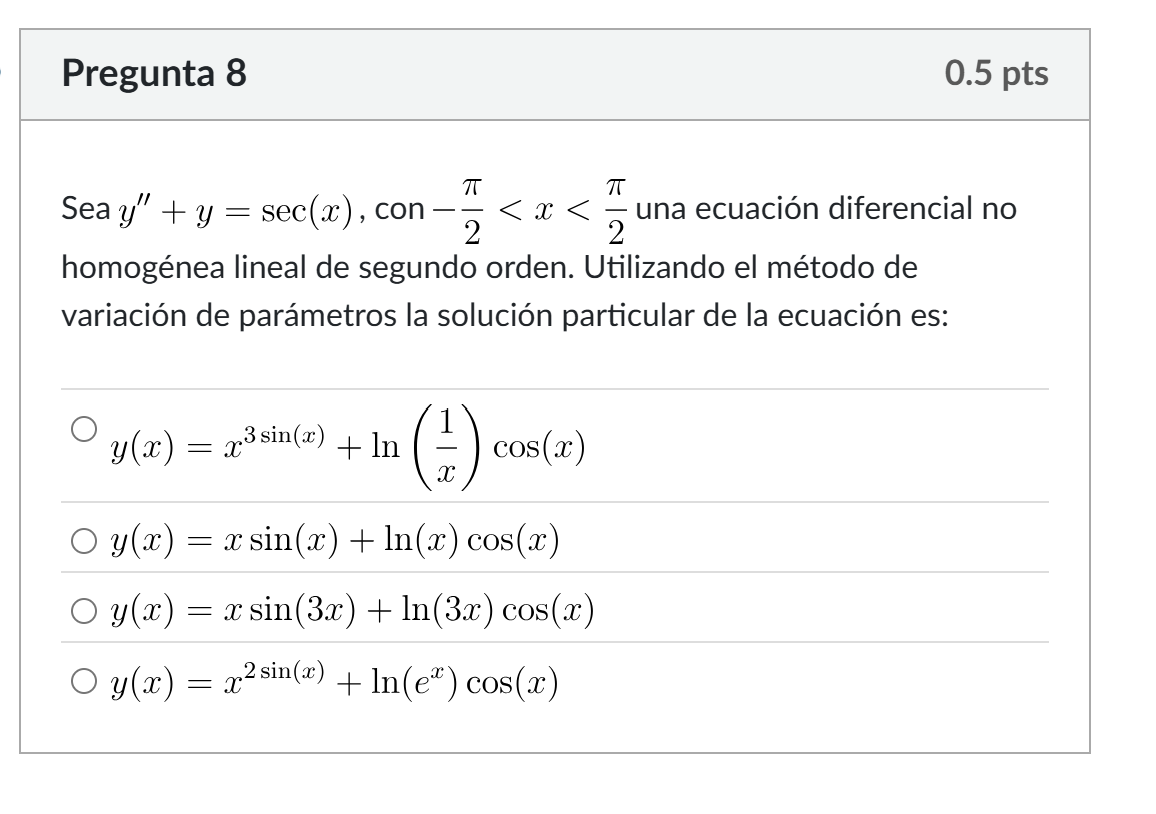This screenshot has height=814, width=1156.
Task: Click the words variación de parámetros
Action: [229, 316]
